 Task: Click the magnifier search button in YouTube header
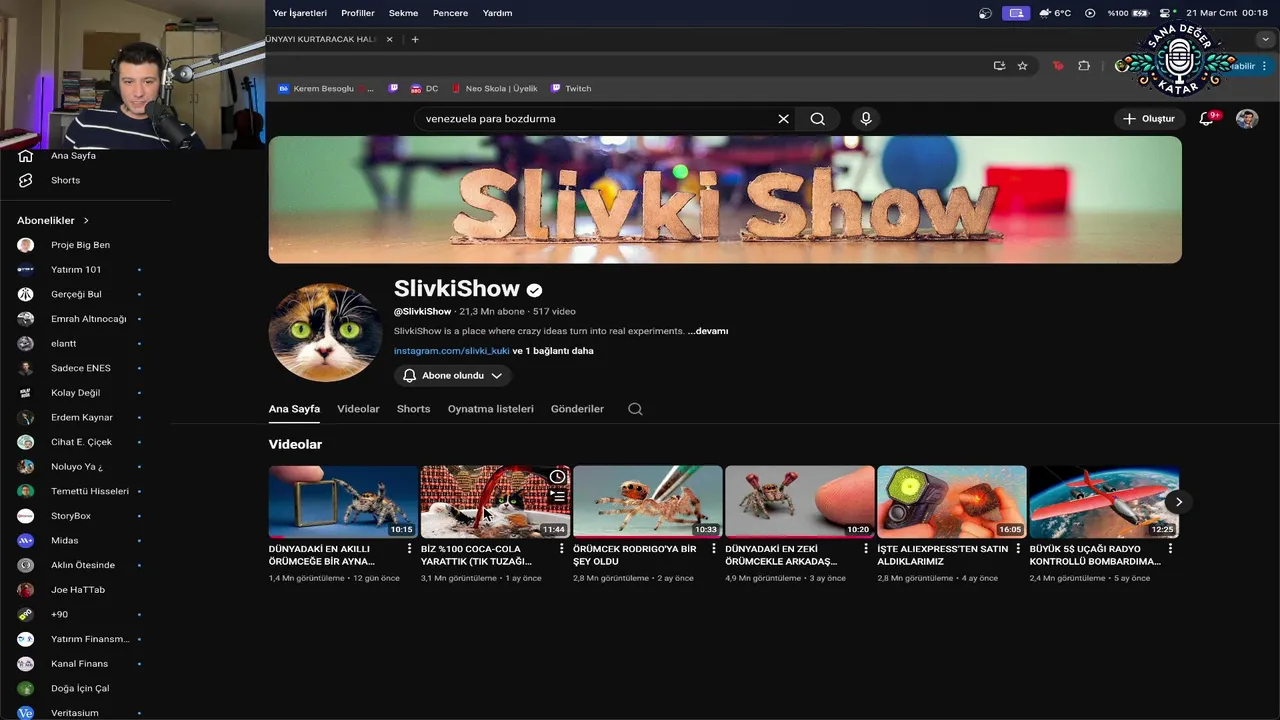tap(818, 119)
